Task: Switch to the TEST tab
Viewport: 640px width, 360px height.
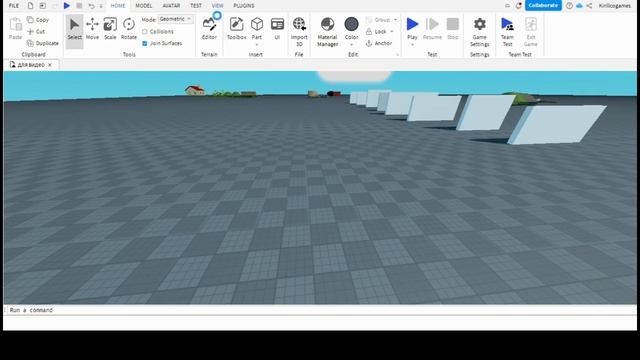Action: (196, 6)
